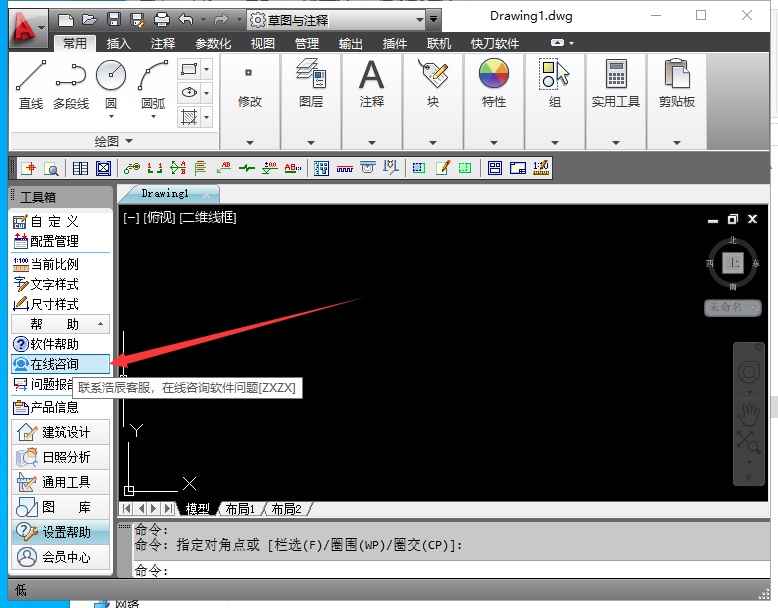This screenshot has width=778, height=608.
Task: Select the 多段线 (Polyline) tool
Action: tap(70, 84)
